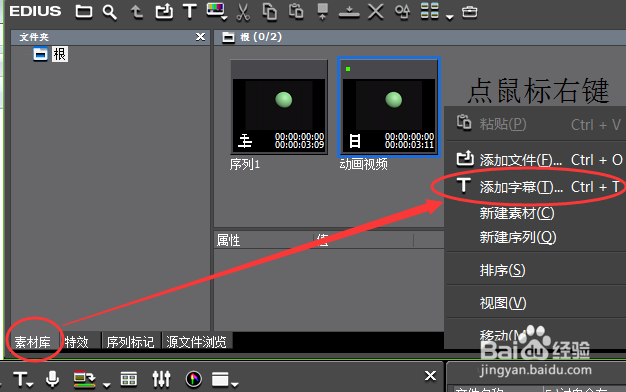Screen dimensions: 626x392
Task: Click the color bar clip creation icon
Action: coord(216,11)
